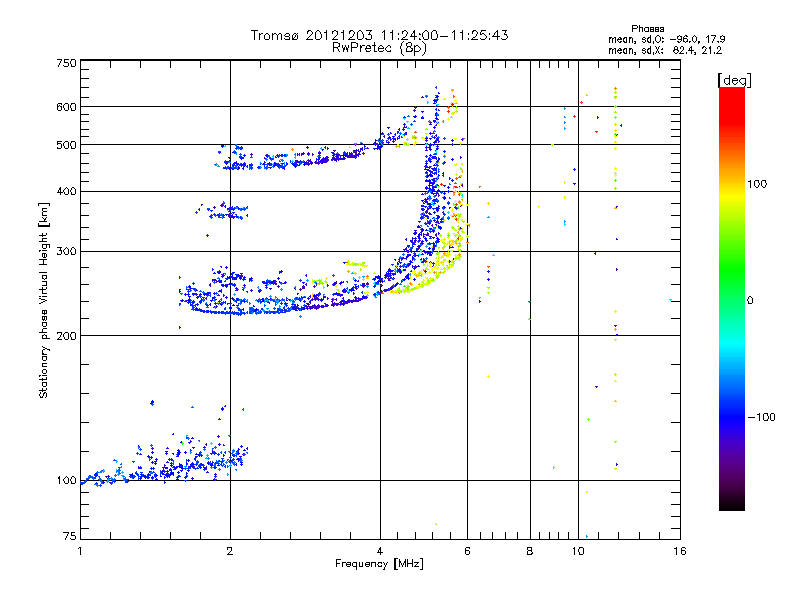Click the y-axis '100' tick label
This screenshot has height=600, width=800.
tap(66, 481)
